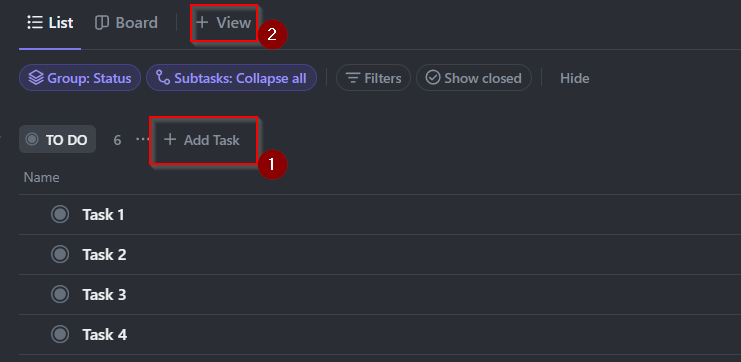
Task: Click the Name column header
Action: [x=42, y=178]
